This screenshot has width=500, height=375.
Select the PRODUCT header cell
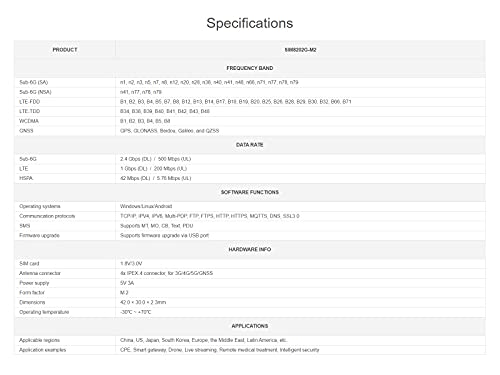[65, 50]
